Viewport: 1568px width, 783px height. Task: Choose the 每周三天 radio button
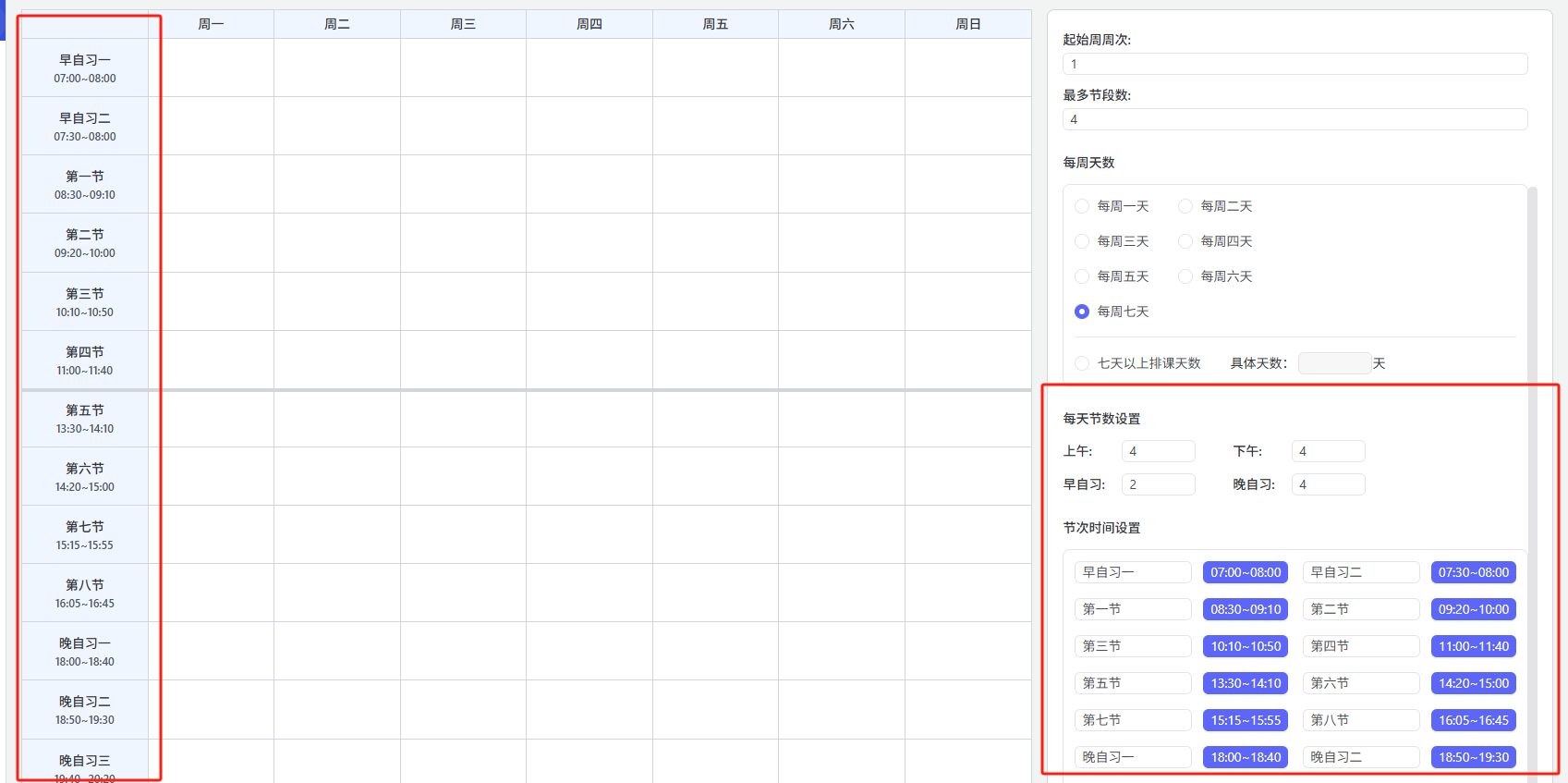pyautogui.click(x=1082, y=241)
